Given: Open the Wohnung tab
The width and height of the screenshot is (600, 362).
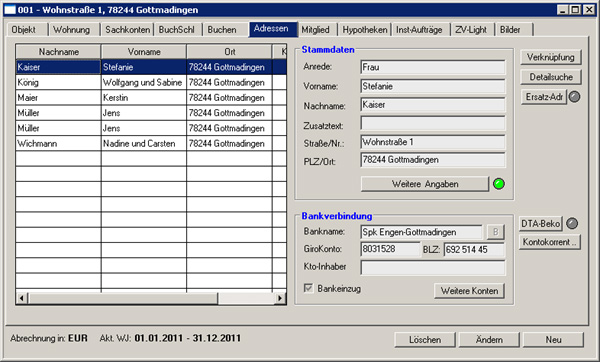Looking at the screenshot, I should pos(73,30).
